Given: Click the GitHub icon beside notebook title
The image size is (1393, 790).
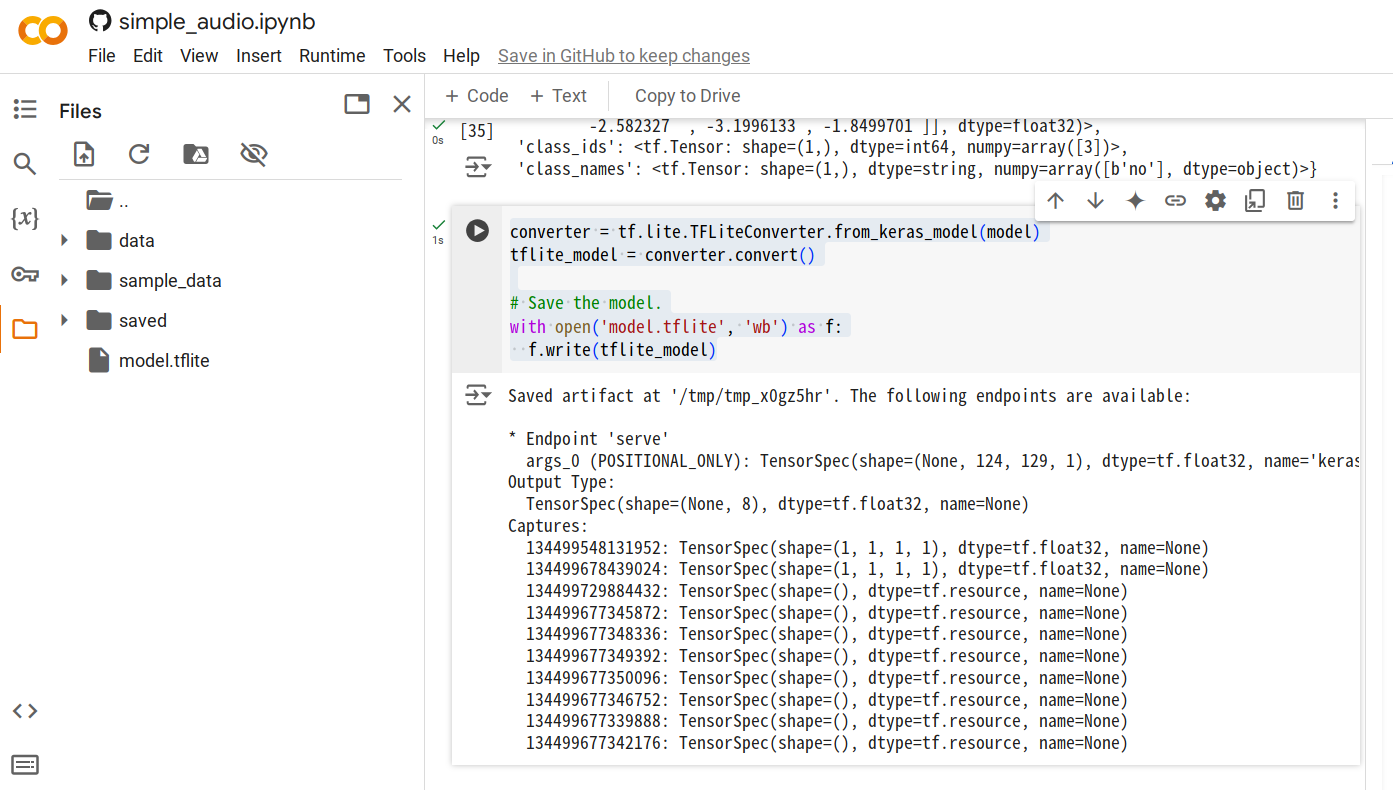Looking at the screenshot, I should 99,21.
